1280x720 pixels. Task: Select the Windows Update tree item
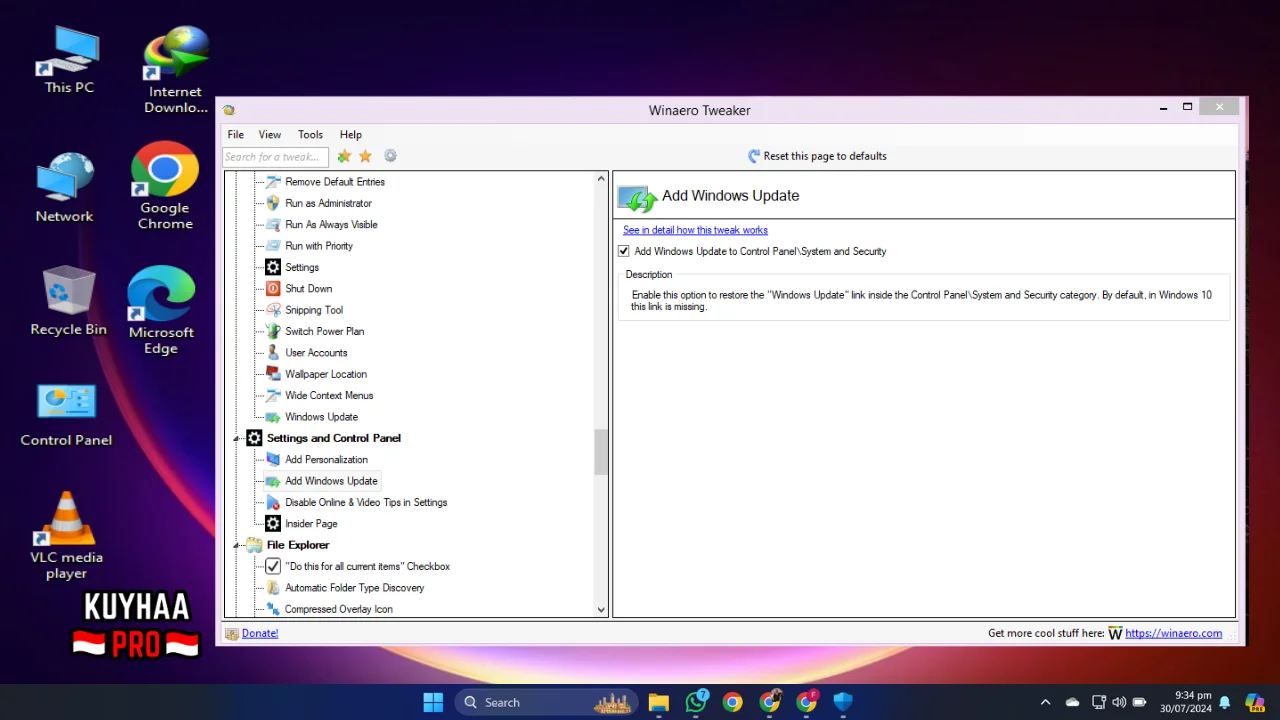[x=321, y=417]
